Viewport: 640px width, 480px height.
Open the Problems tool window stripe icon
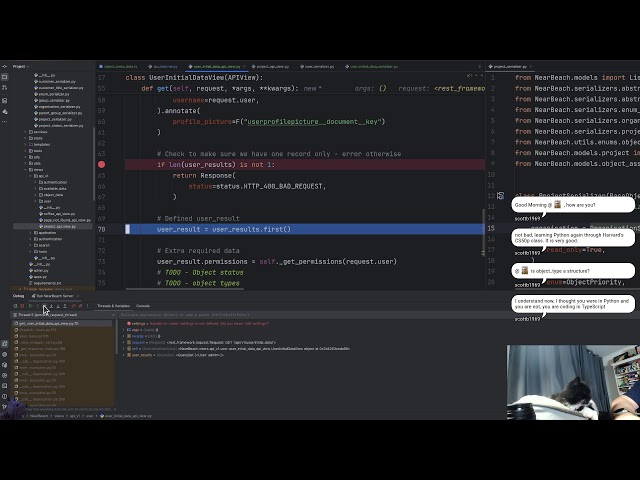[x=4, y=396]
